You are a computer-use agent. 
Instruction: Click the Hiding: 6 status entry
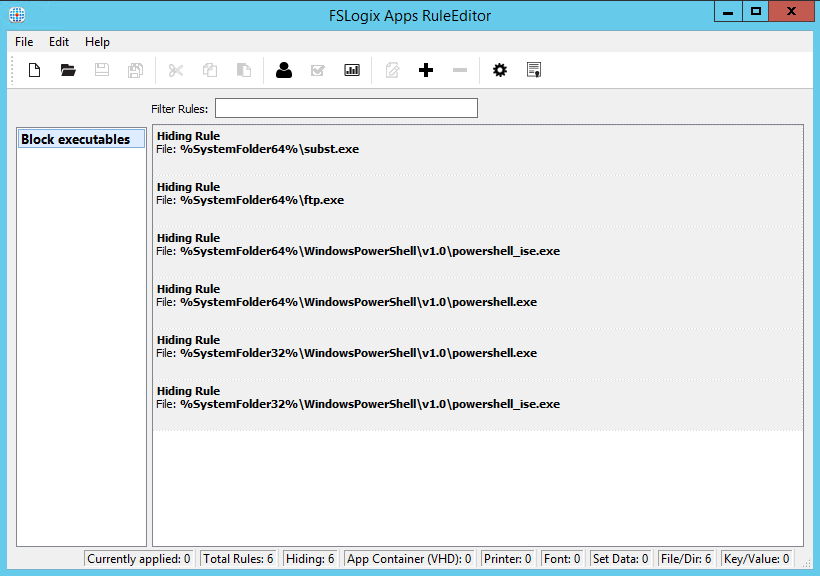pos(310,559)
